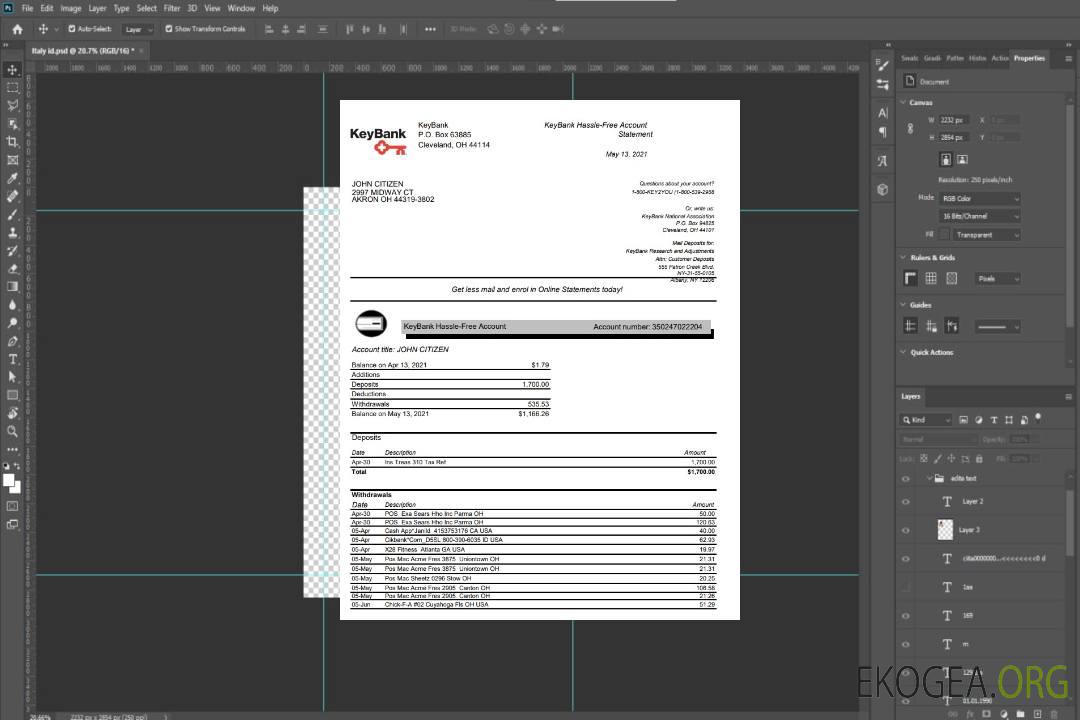Select the Horizontal Type tool
Viewport: 1080px width, 720px height.
[x=12, y=359]
